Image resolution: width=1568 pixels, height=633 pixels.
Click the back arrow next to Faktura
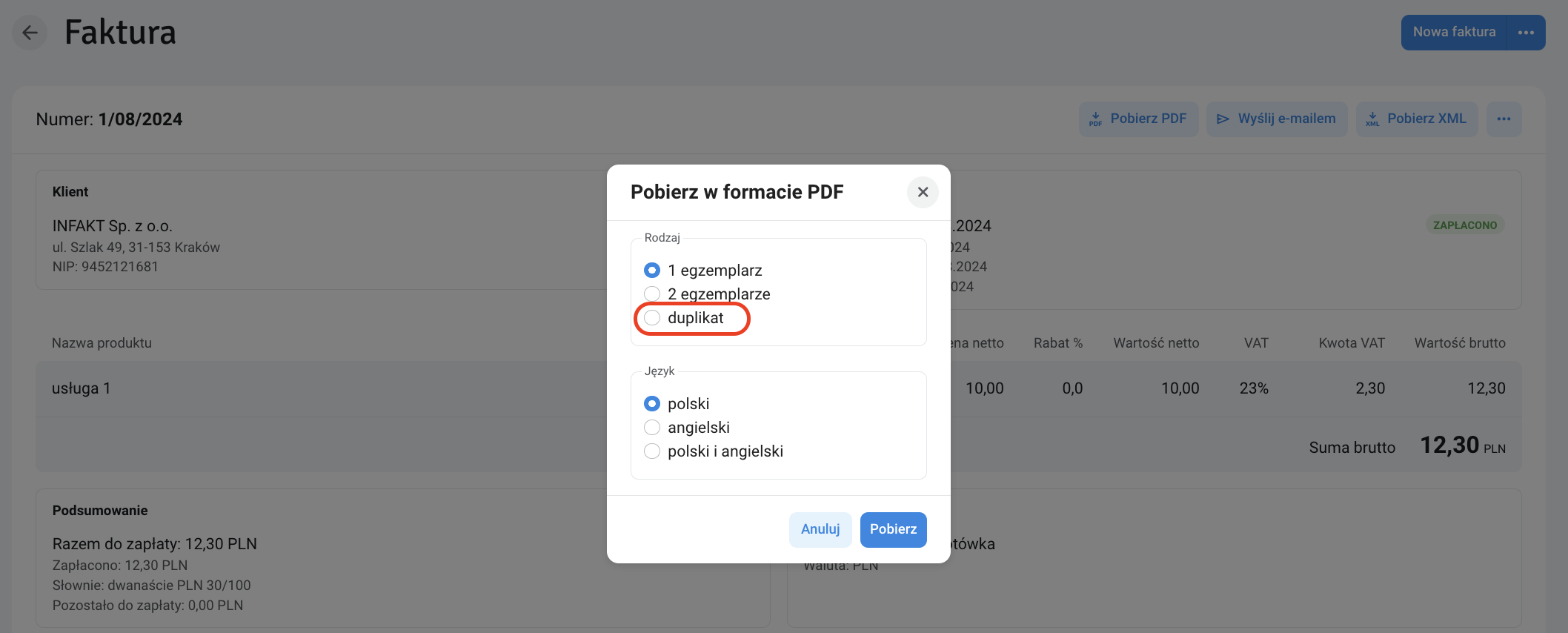click(x=30, y=33)
